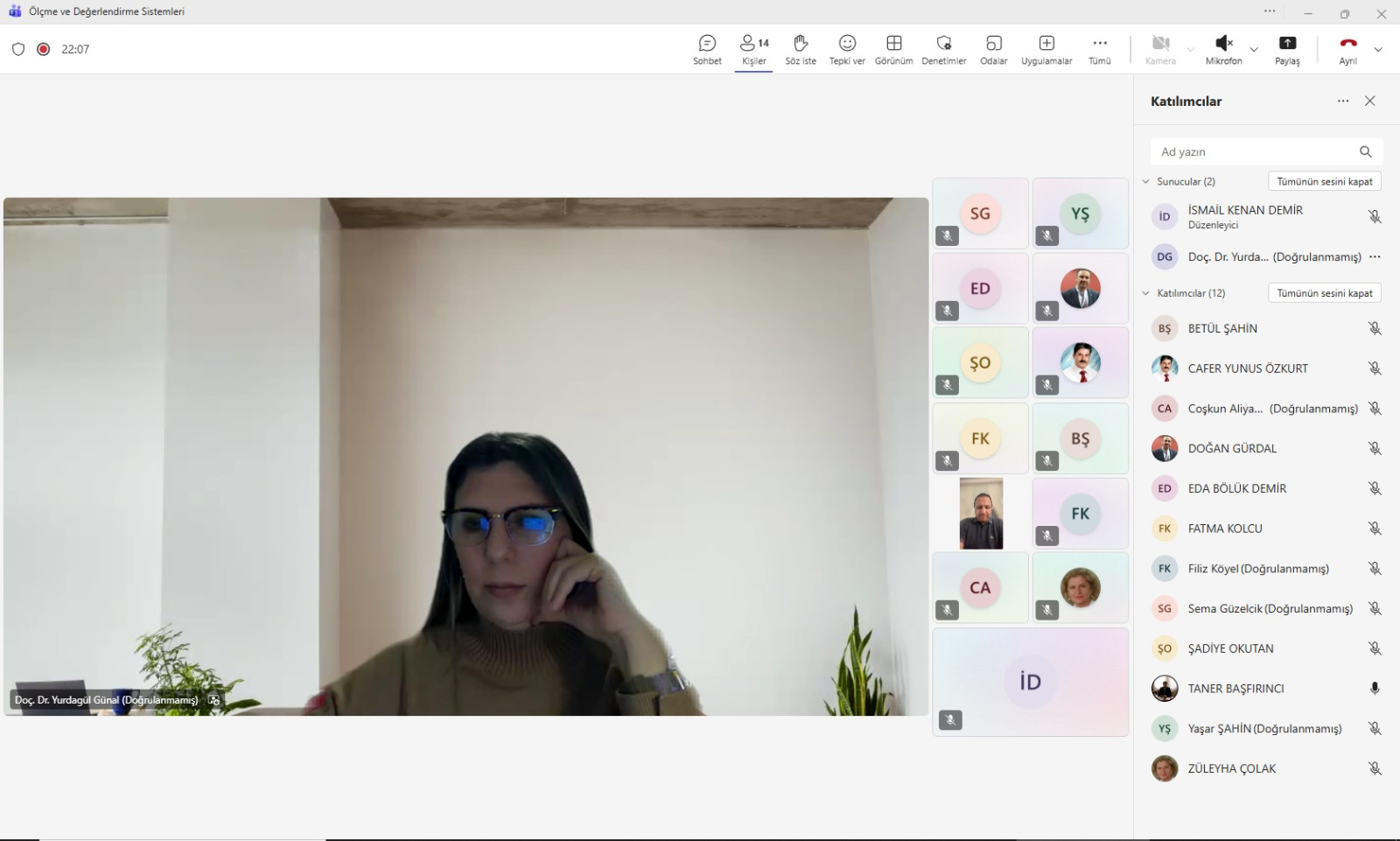Collapse the Sunucular (2) section
This screenshot has height=841, width=1400.
click(1146, 182)
